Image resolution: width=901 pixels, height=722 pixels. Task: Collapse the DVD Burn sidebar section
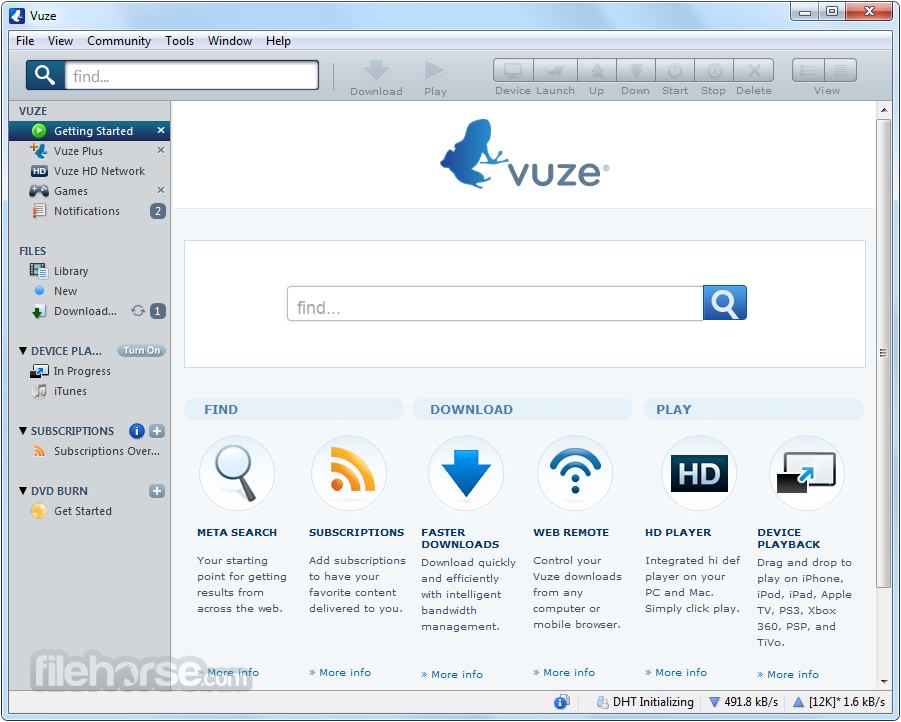pyautogui.click(x=23, y=491)
